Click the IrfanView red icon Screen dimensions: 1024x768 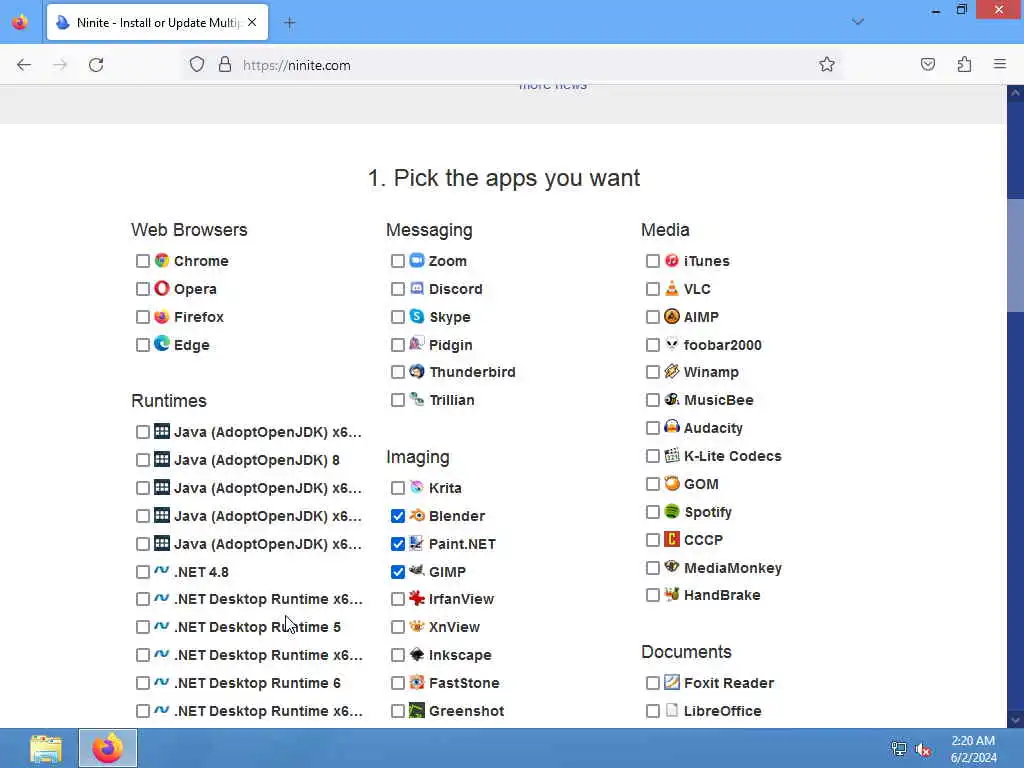(x=417, y=599)
